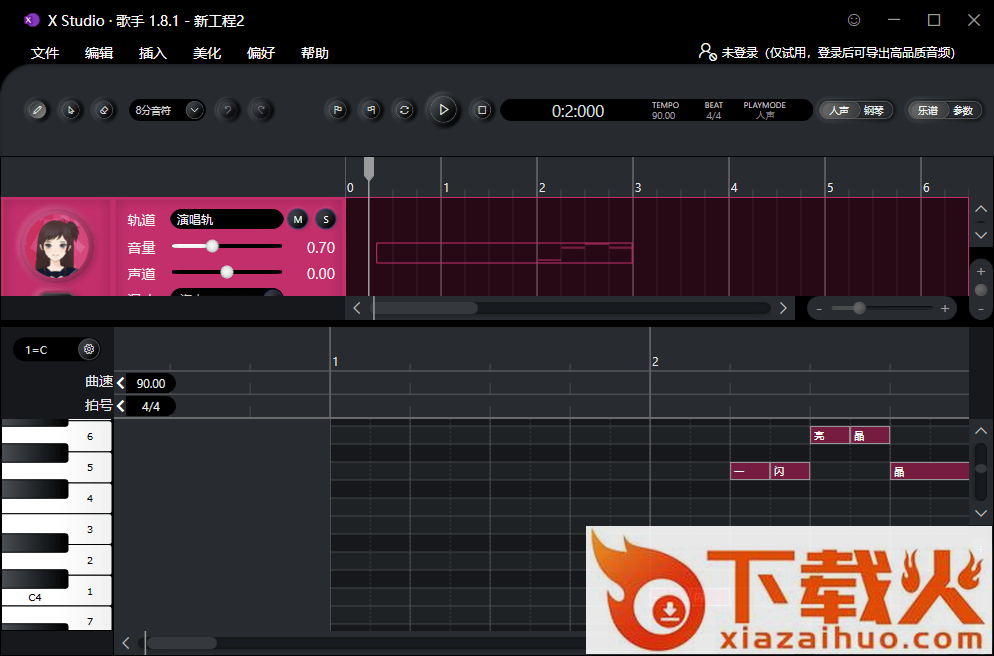Click the 90.00 tempo value in 曲速 row
Image resolution: width=994 pixels, height=656 pixels.
point(151,383)
